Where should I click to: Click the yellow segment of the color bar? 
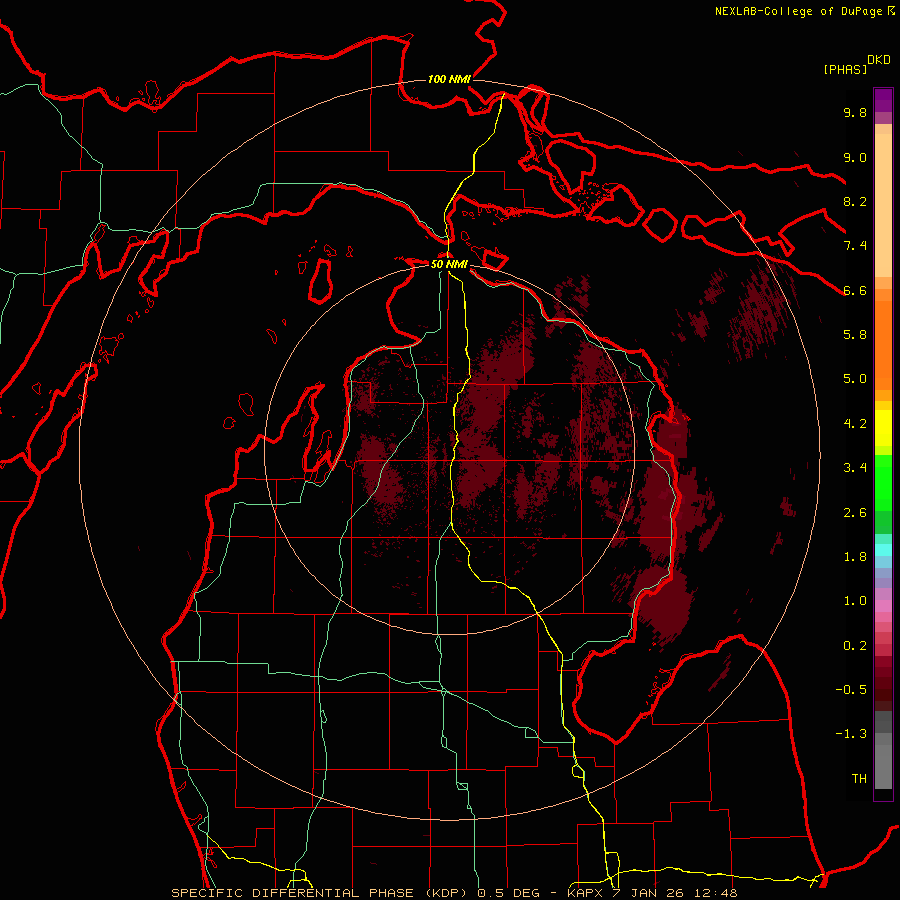click(883, 428)
